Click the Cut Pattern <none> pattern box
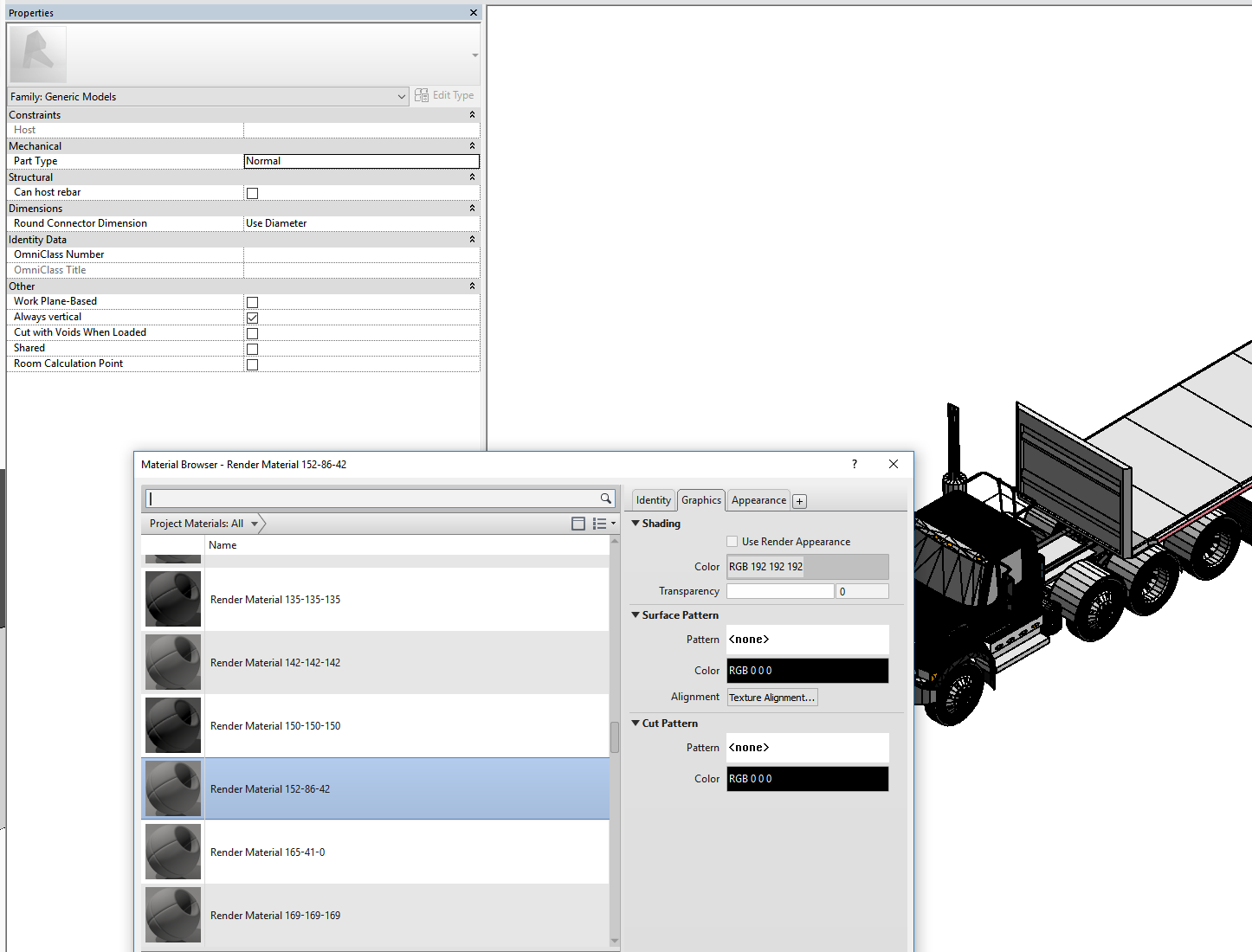 click(x=808, y=748)
